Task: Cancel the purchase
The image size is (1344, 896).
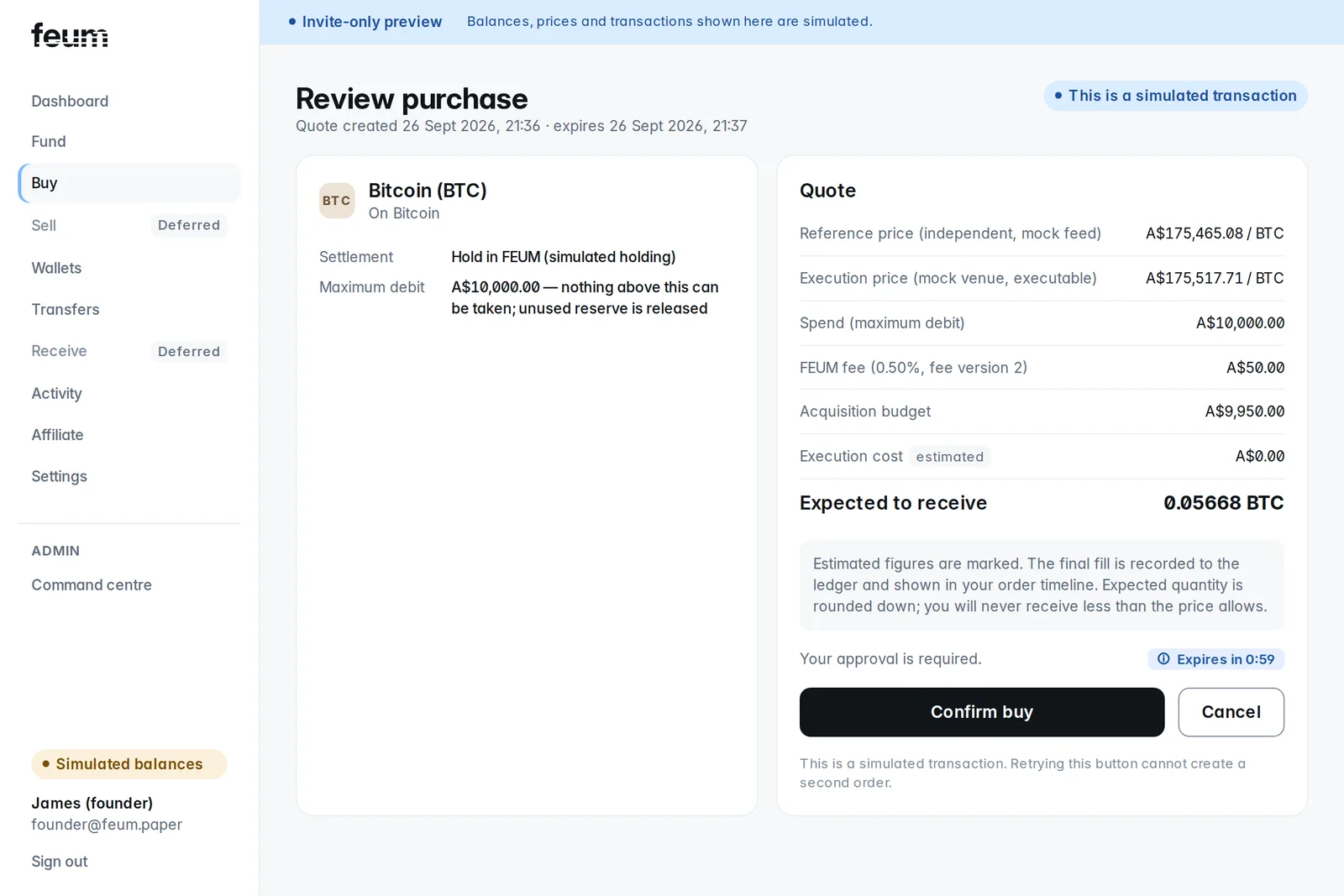Action: [x=1231, y=712]
